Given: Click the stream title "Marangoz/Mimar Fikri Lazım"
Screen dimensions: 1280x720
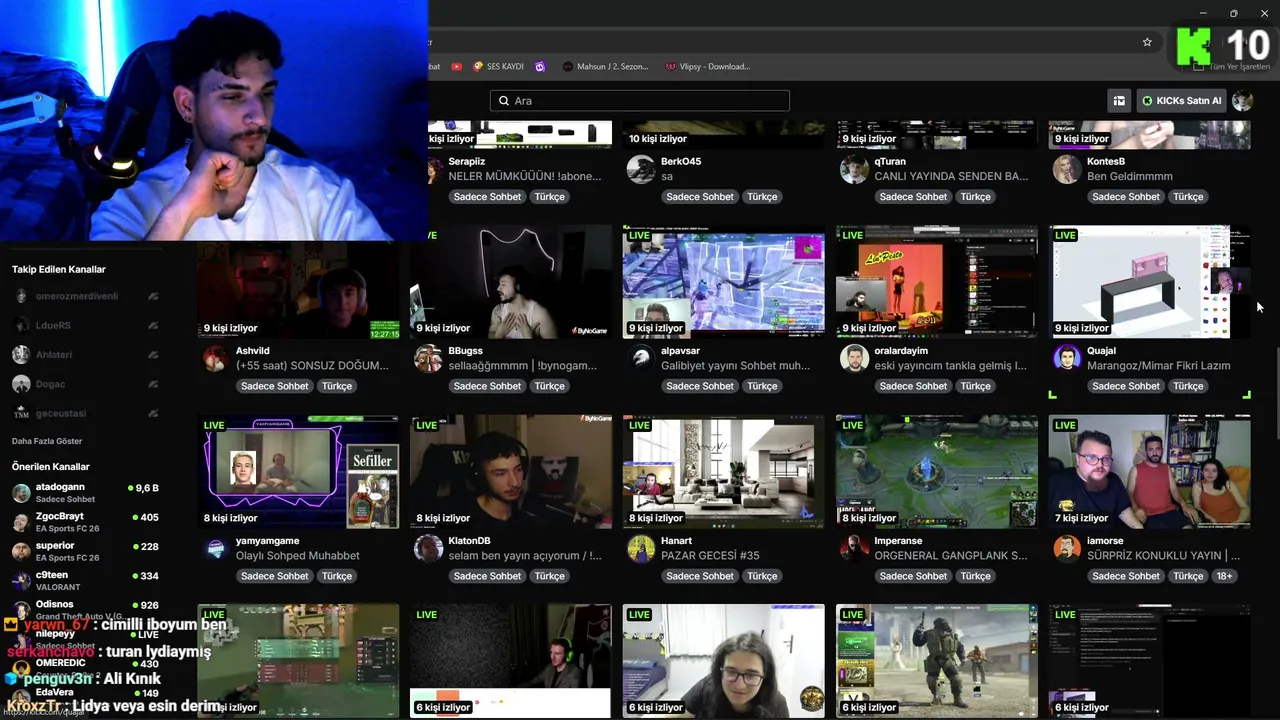Looking at the screenshot, I should pyautogui.click(x=1159, y=366).
